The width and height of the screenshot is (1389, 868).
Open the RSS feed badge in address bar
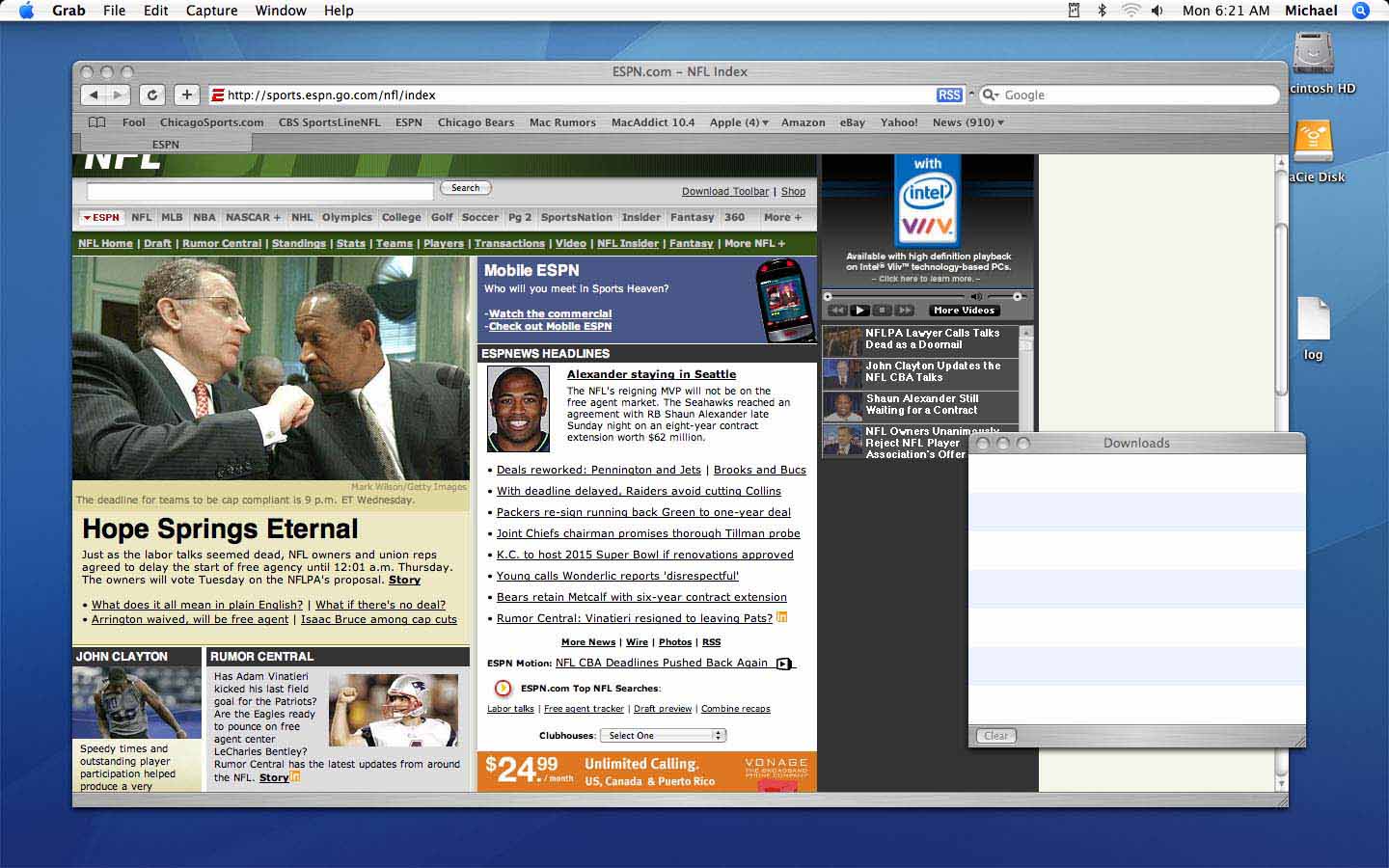point(949,95)
